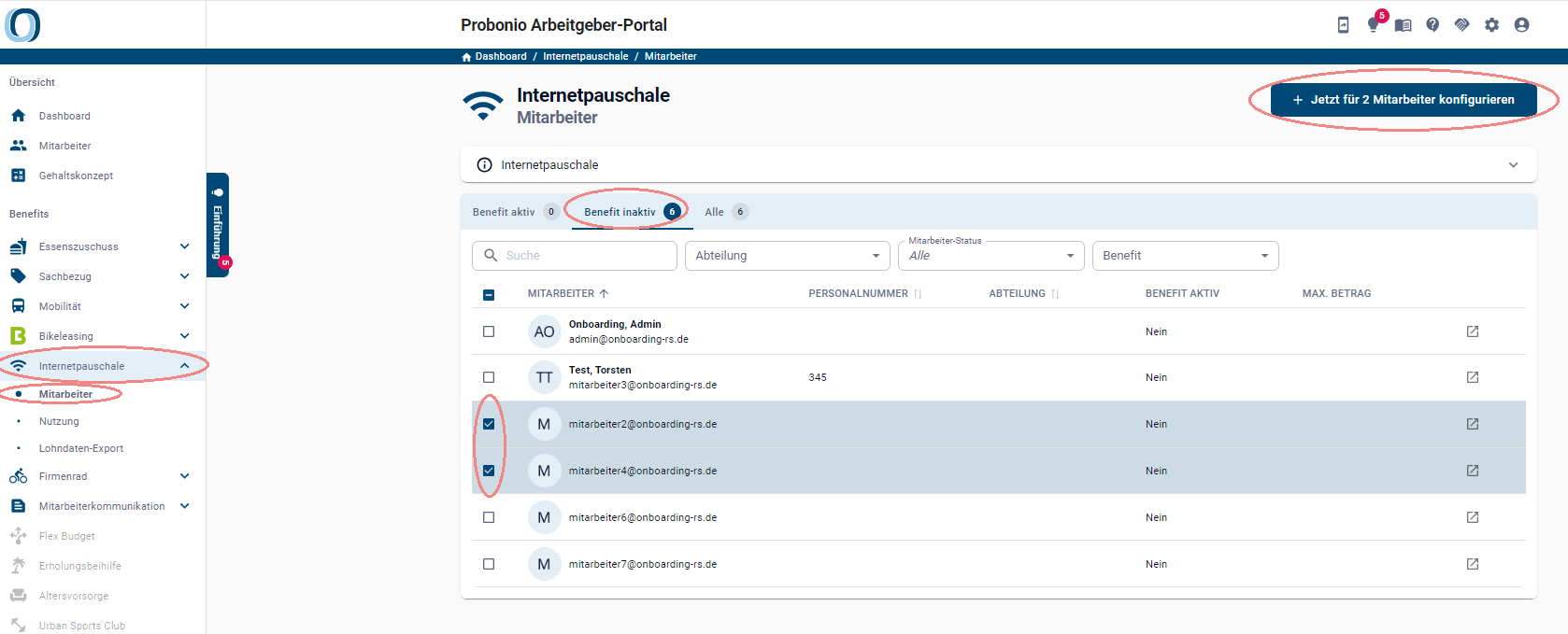Open the Einführung side tab
Image resolution: width=1568 pixels, height=634 pixels.
tap(218, 225)
